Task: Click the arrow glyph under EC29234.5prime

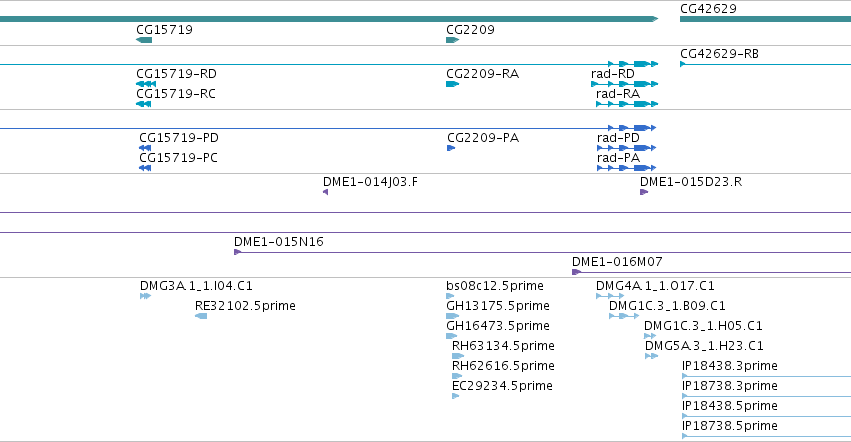Action: coord(455,396)
